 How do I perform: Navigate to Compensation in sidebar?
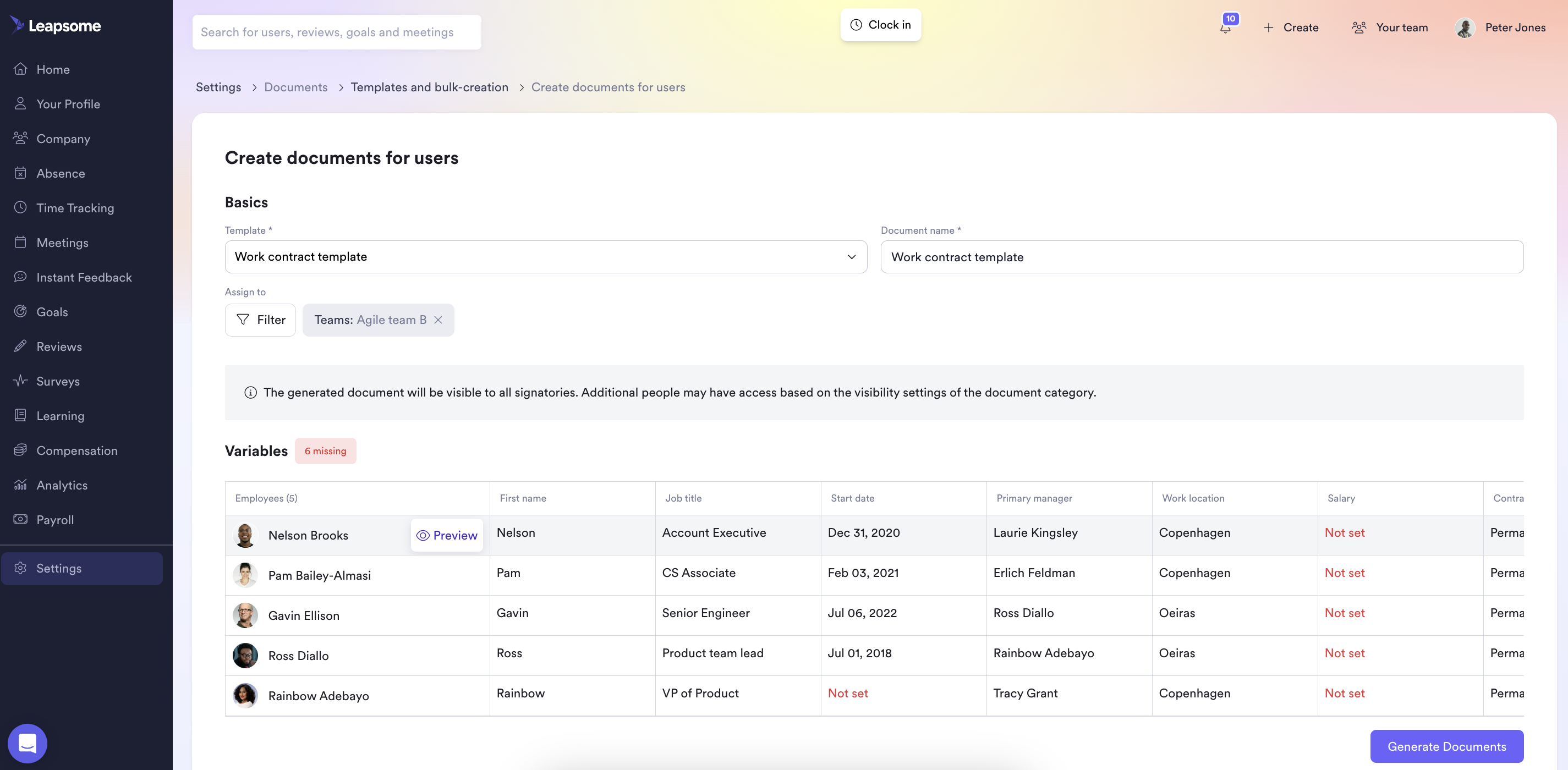(x=76, y=450)
